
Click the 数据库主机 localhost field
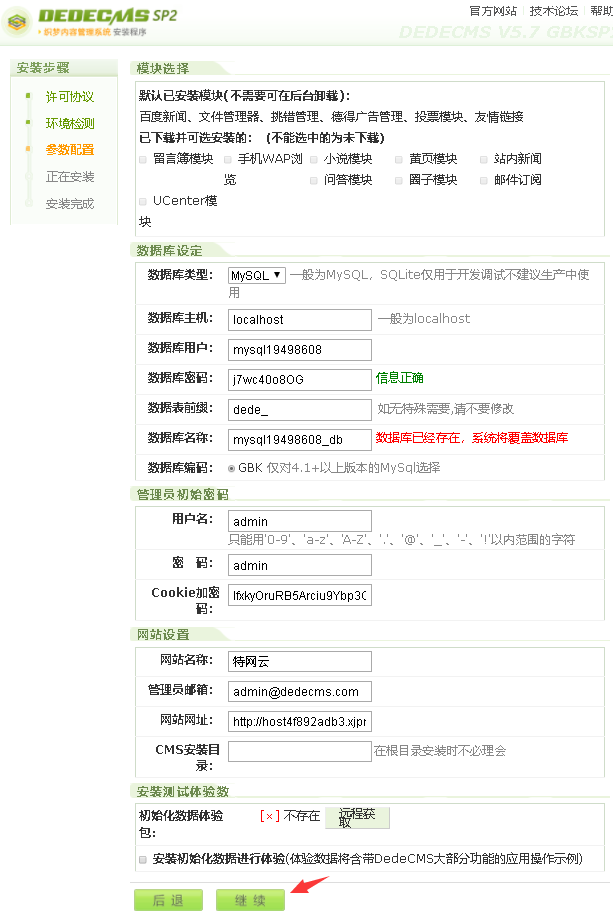click(x=299, y=320)
